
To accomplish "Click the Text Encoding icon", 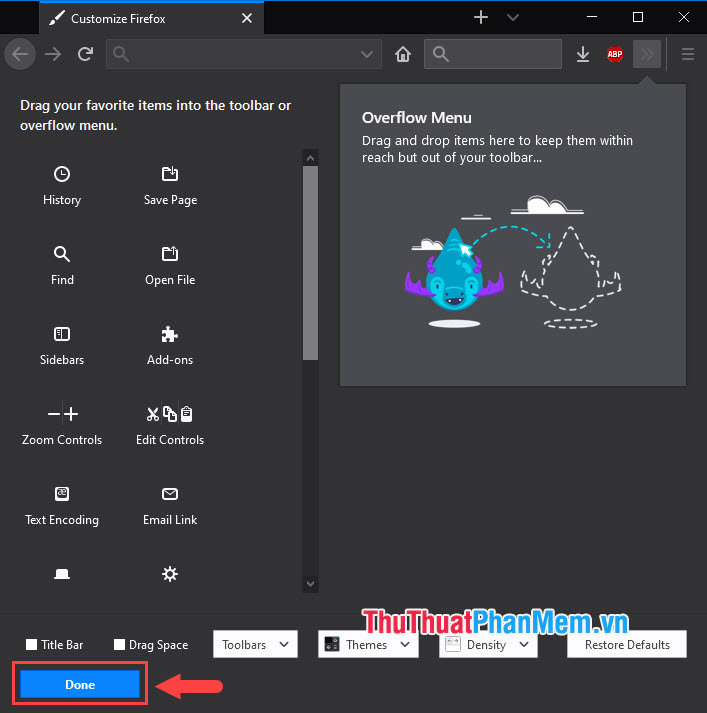I will click(62, 494).
